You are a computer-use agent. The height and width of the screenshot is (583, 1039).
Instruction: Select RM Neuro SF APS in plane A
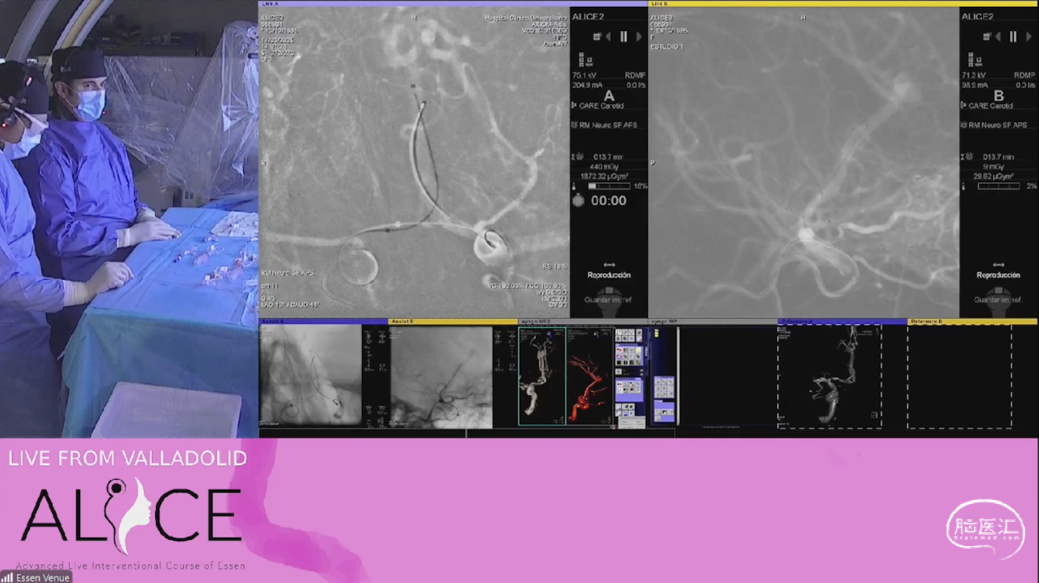coord(608,125)
